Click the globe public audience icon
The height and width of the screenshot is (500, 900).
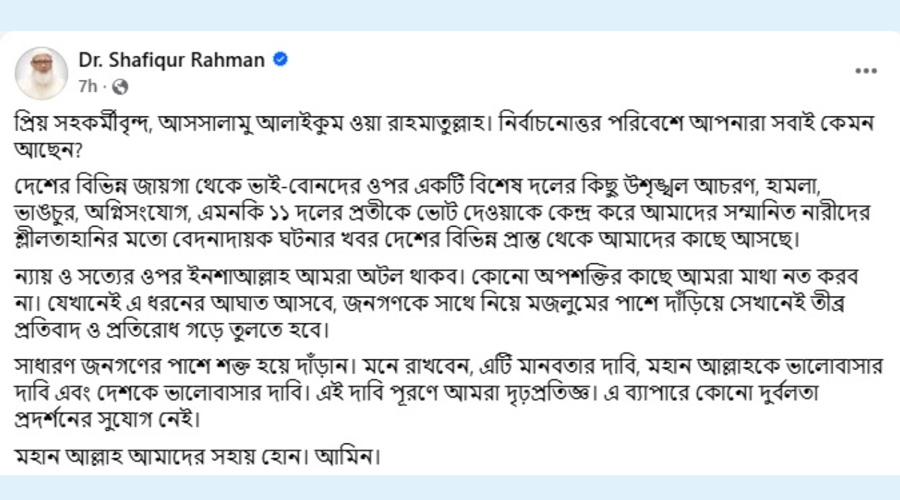120,87
